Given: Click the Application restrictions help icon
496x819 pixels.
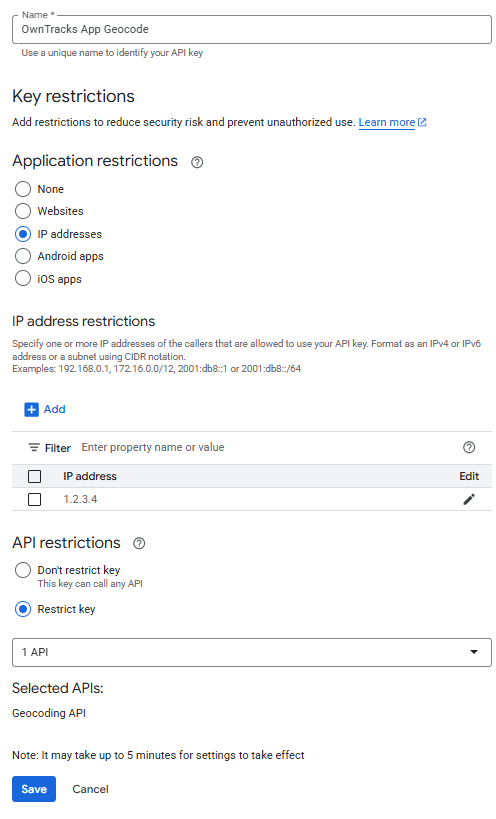Looking at the screenshot, I should click(x=197, y=162).
